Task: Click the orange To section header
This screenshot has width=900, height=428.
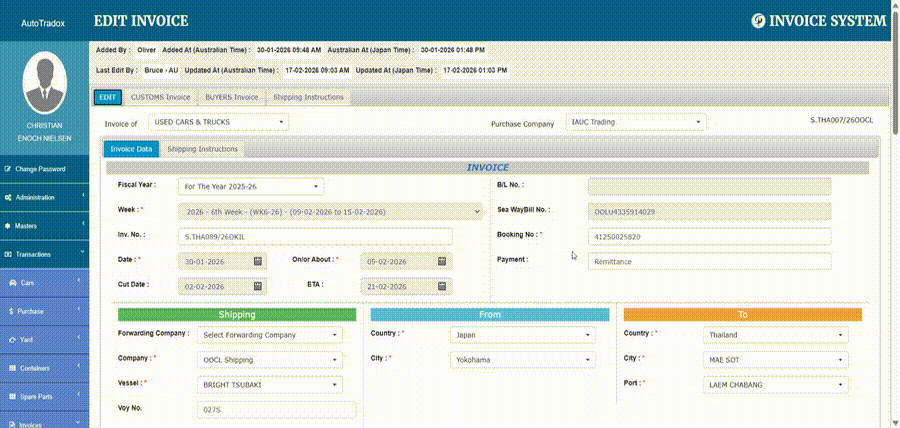Action: [x=743, y=314]
